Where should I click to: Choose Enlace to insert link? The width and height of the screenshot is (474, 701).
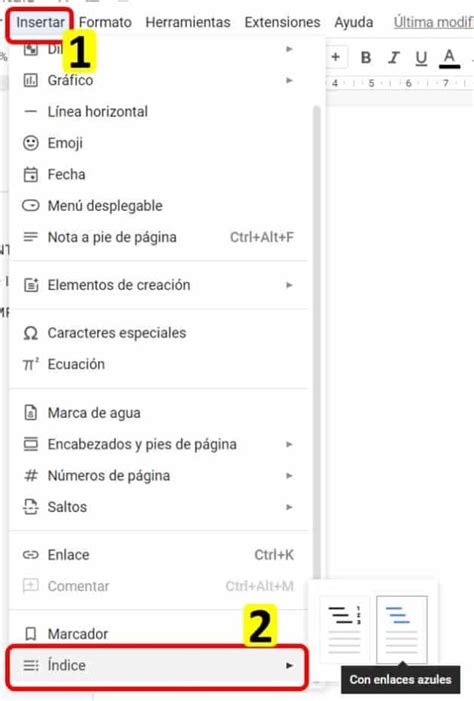tap(159, 555)
